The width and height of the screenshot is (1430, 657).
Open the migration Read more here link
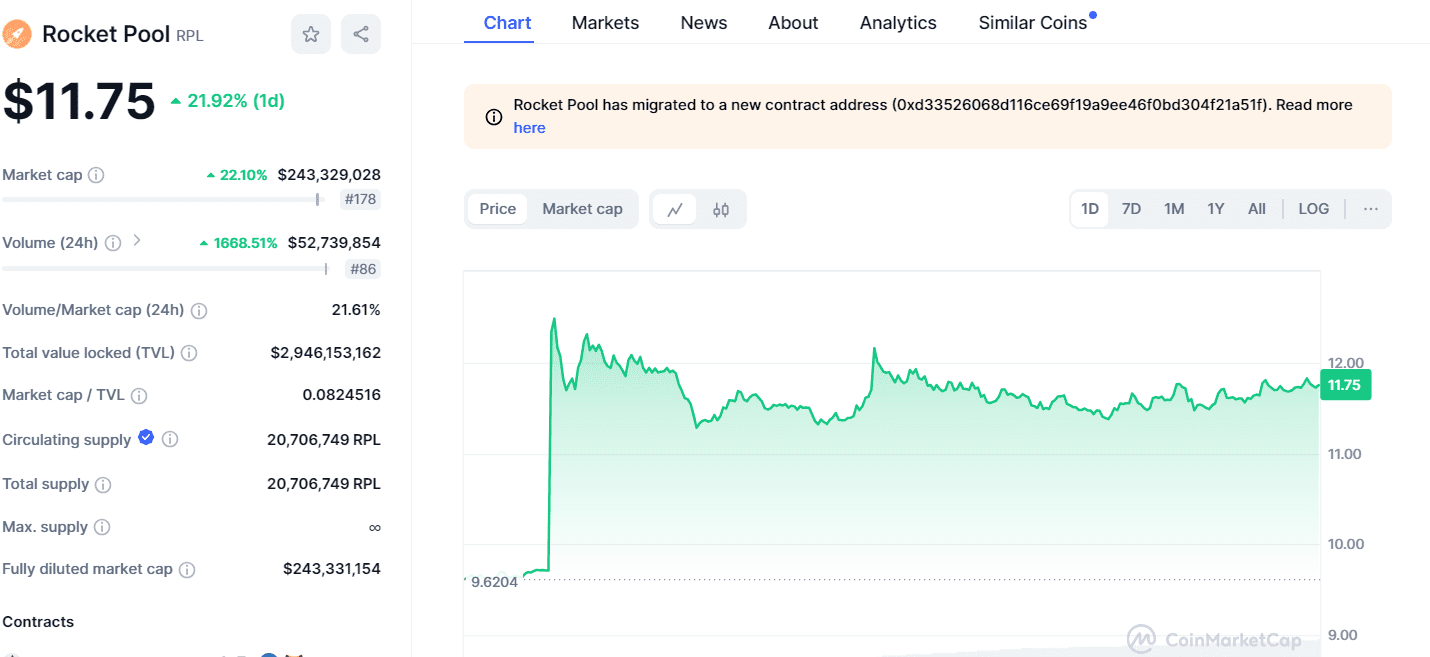pos(529,127)
